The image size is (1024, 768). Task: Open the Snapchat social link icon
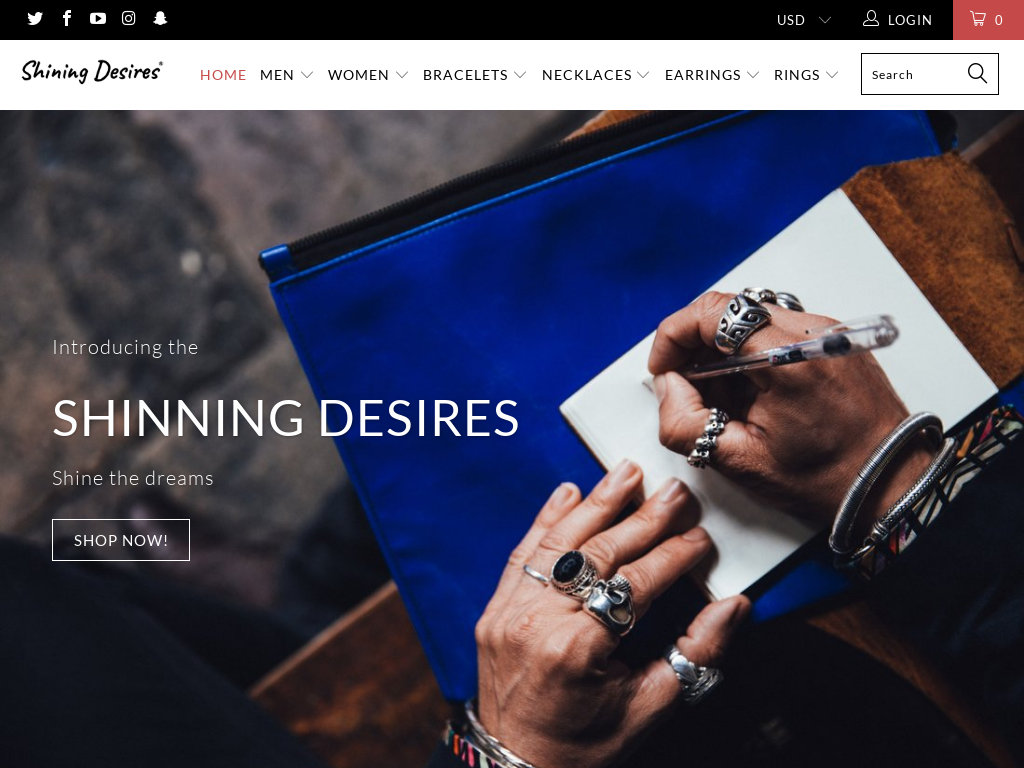pyautogui.click(x=160, y=18)
